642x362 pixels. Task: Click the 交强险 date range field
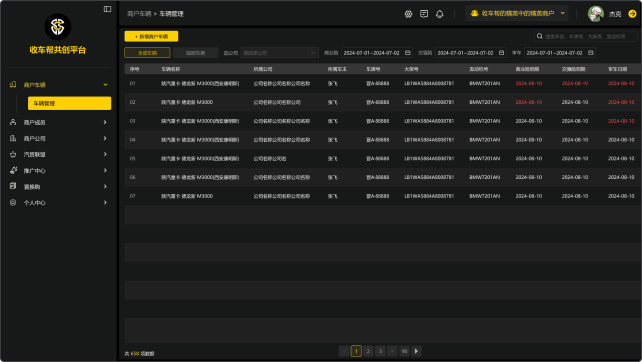(x=471, y=52)
